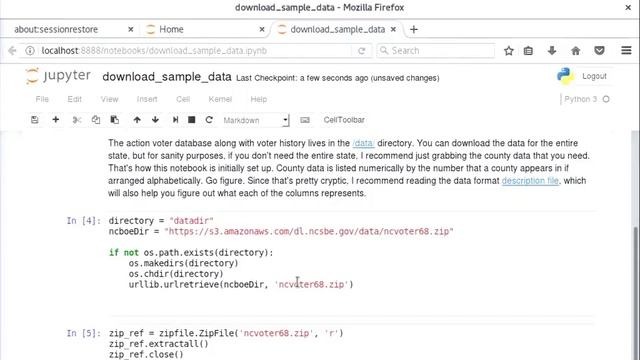This screenshot has width=640, height=360.
Task: Open the Kernel menu
Action: click(x=220, y=99)
